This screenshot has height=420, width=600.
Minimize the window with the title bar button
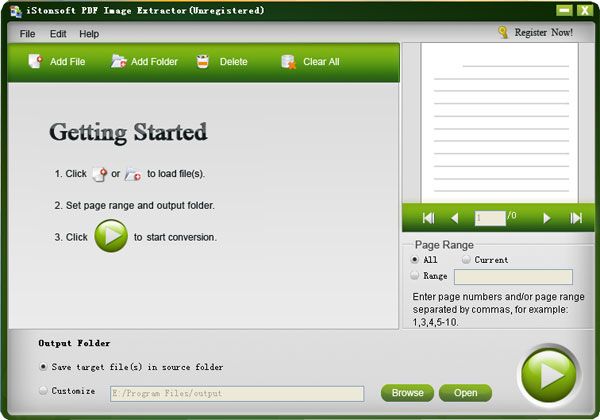pyautogui.click(x=564, y=10)
